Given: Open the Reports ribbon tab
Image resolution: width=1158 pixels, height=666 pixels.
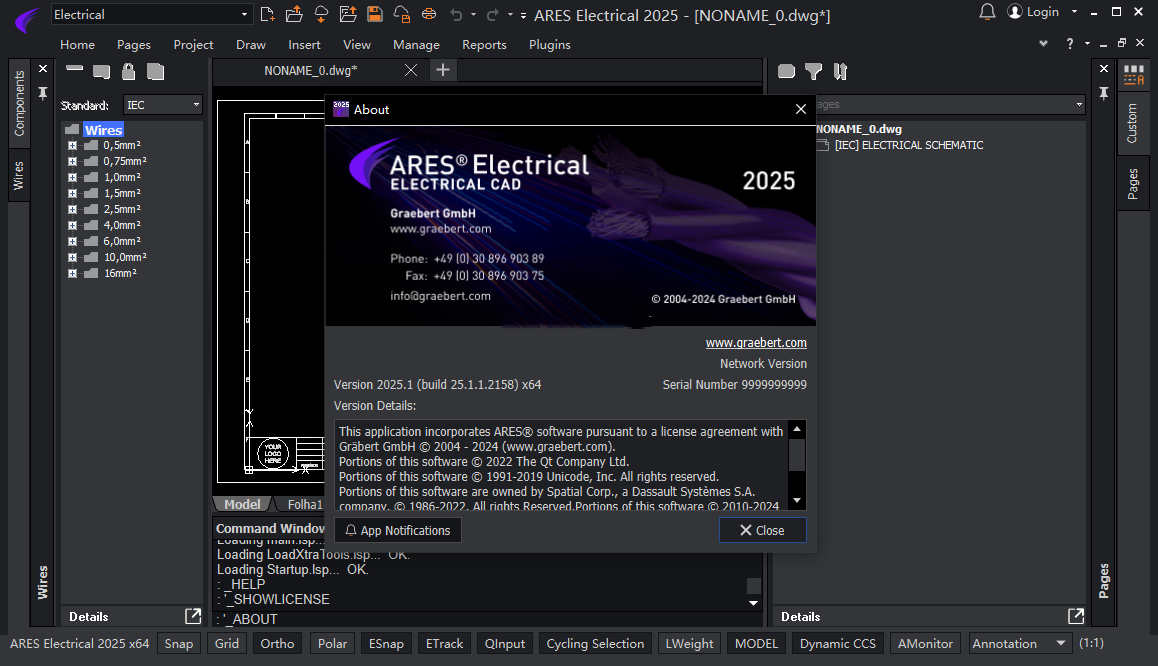Looking at the screenshot, I should click(484, 44).
